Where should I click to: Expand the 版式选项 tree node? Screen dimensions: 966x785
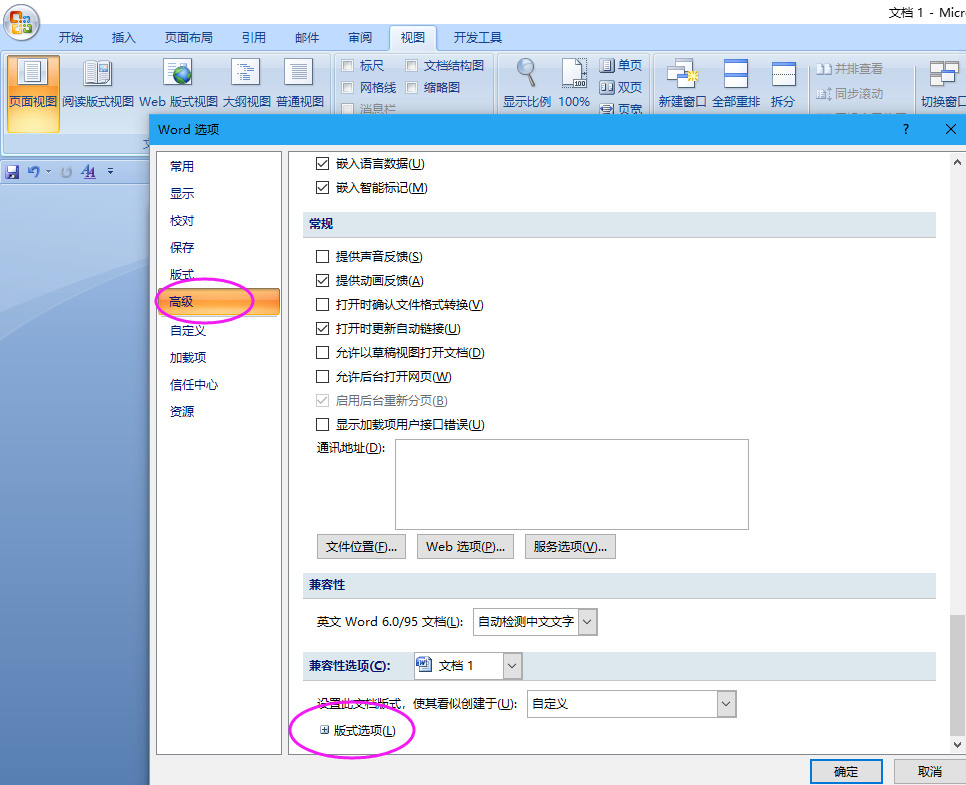324,731
